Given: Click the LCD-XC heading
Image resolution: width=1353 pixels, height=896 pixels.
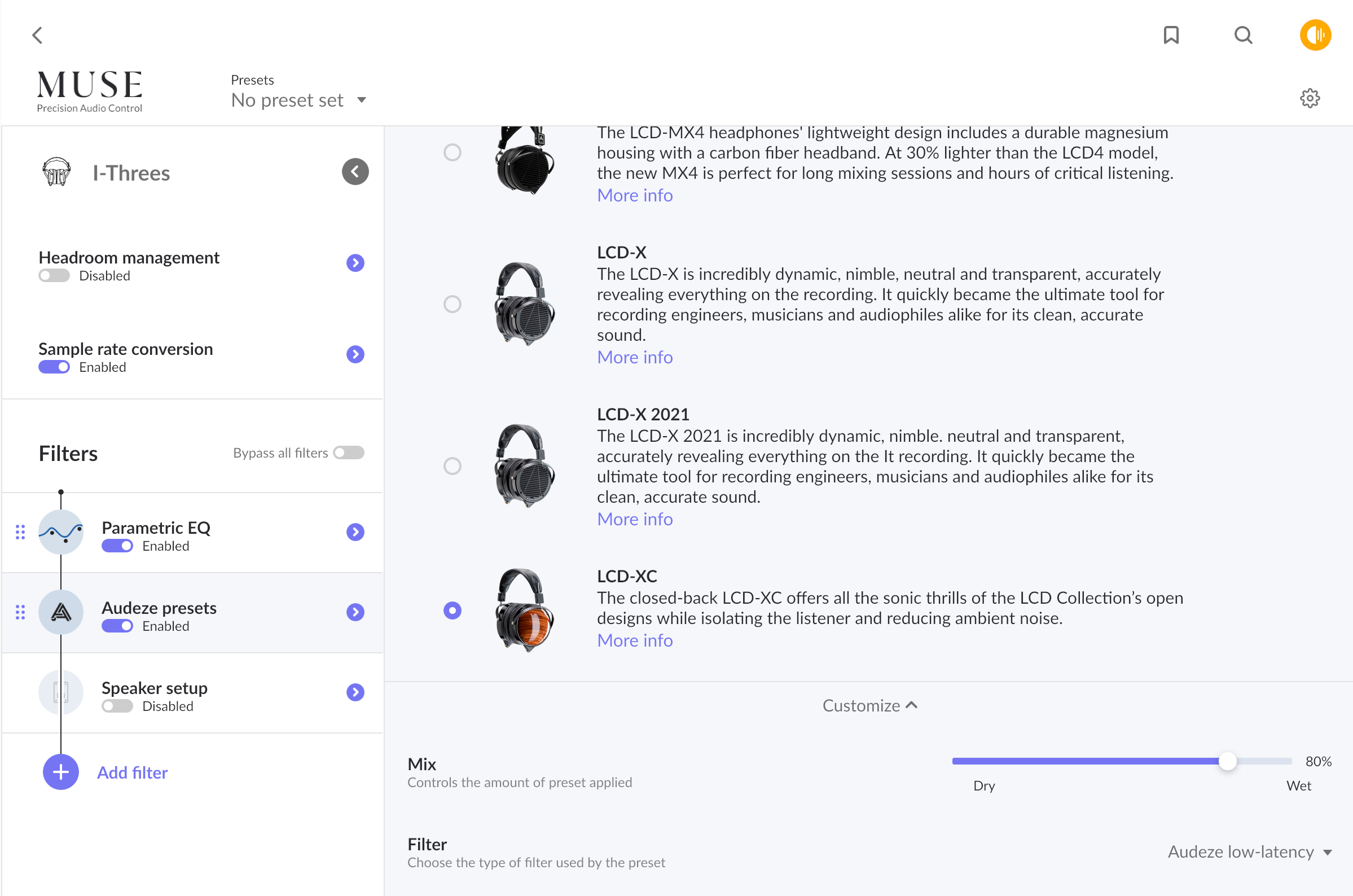Looking at the screenshot, I should coord(627,576).
